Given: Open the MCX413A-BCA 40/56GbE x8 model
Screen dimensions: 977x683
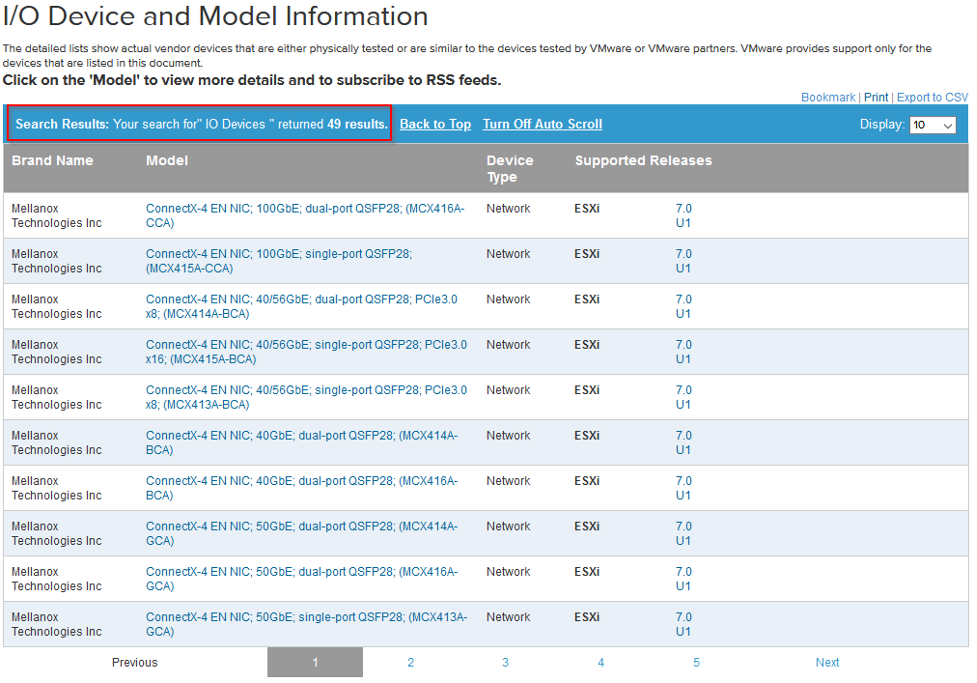Looking at the screenshot, I should click(x=306, y=398).
